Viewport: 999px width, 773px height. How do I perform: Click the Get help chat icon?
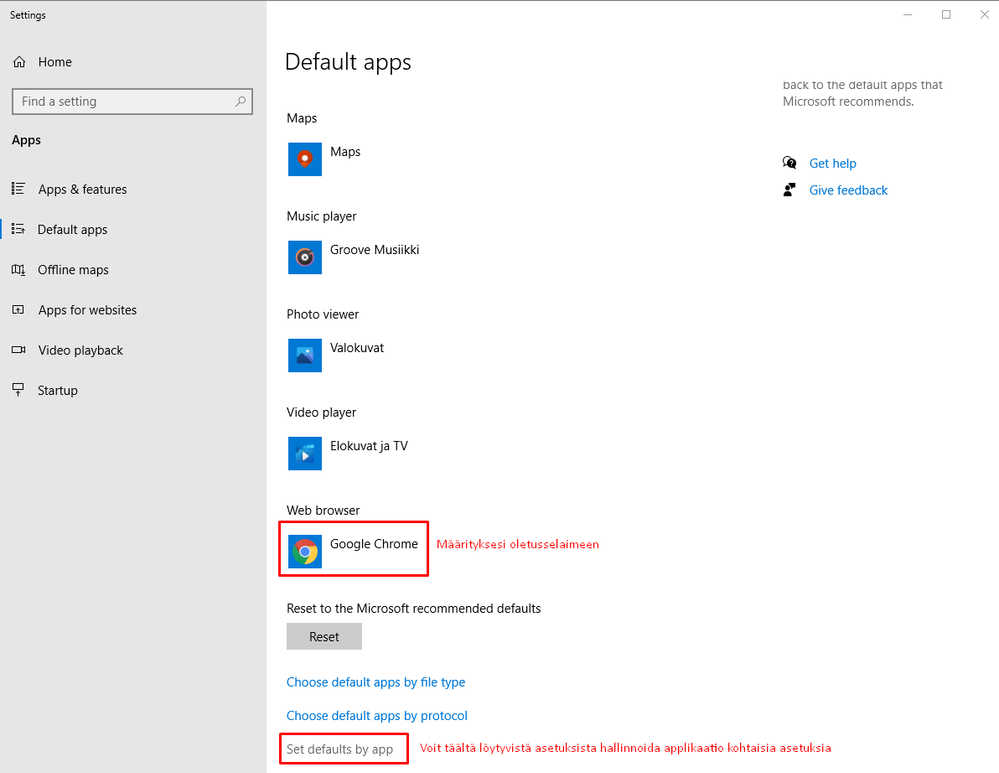point(789,163)
